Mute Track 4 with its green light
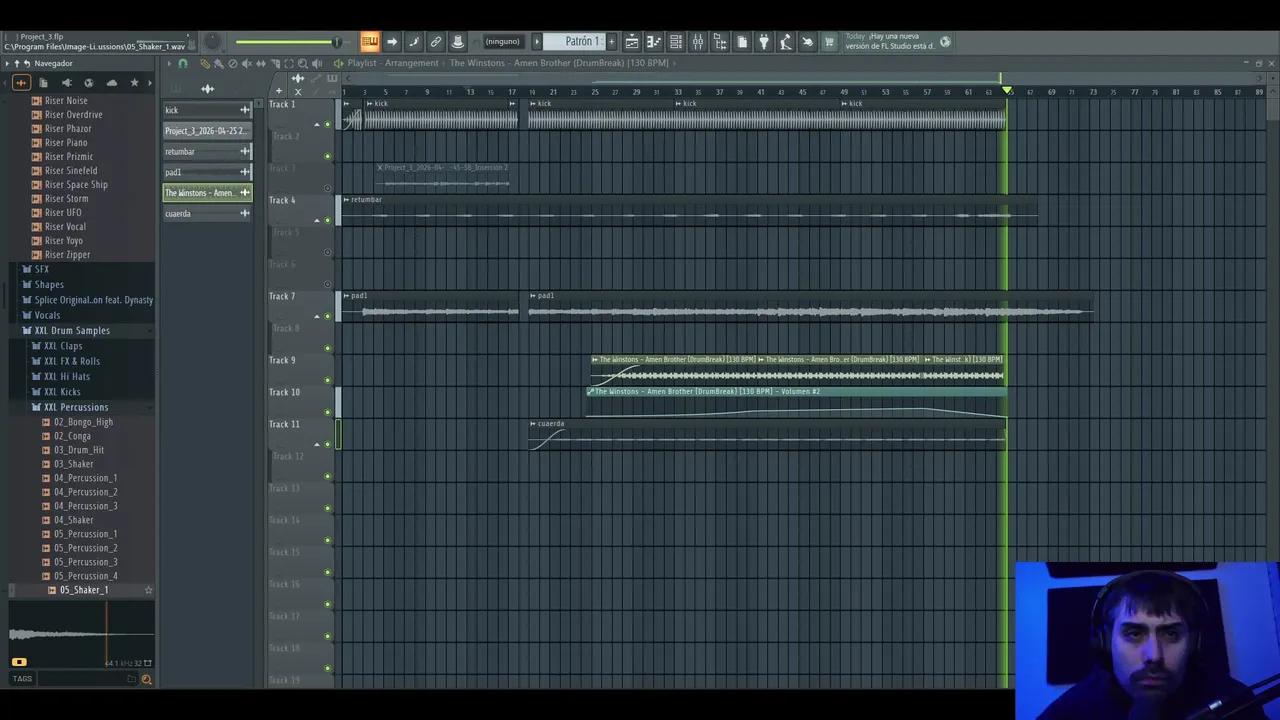1280x720 pixels. (327, 220)
